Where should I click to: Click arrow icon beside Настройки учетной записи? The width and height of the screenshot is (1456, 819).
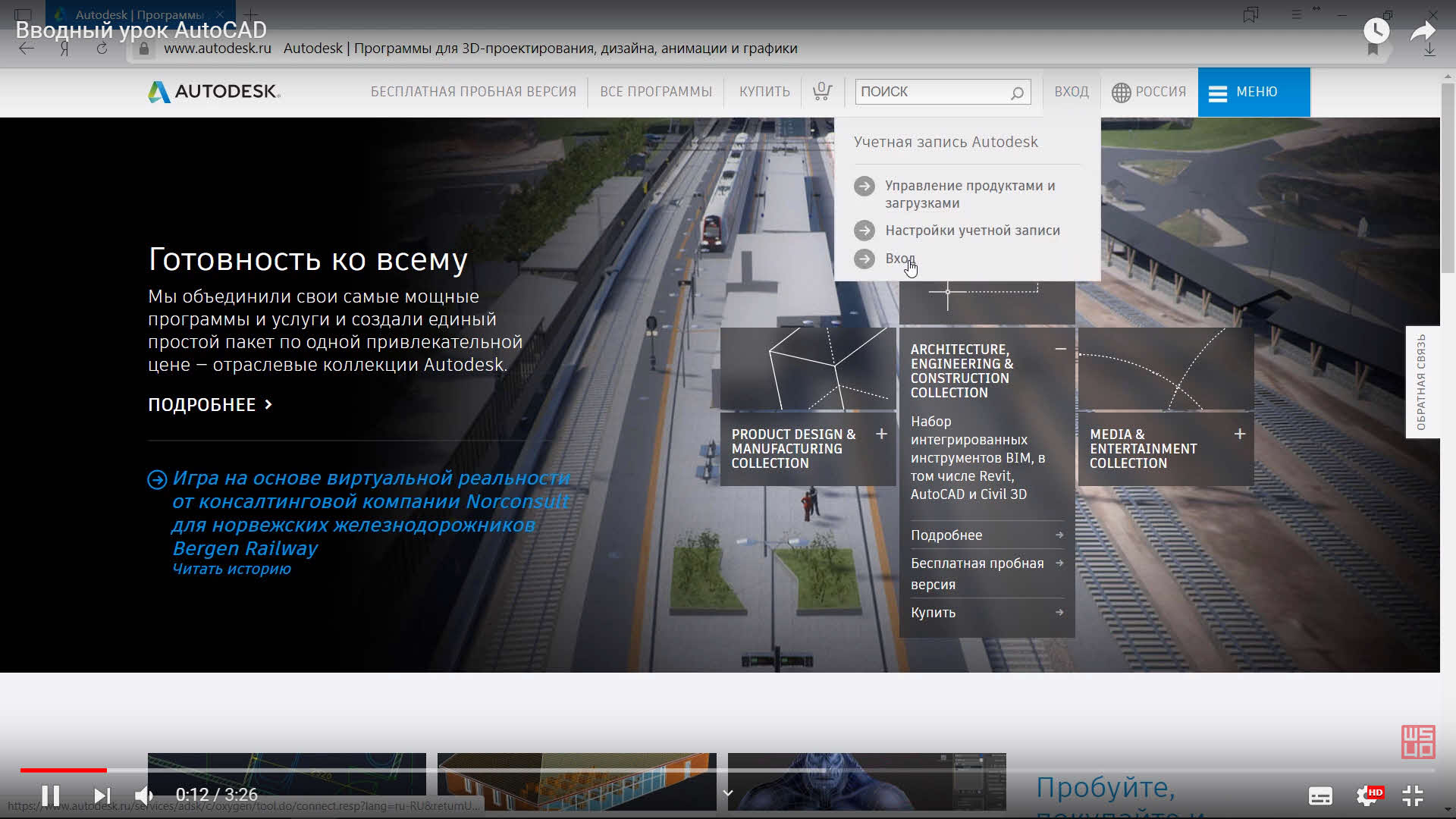click(864, 231)
